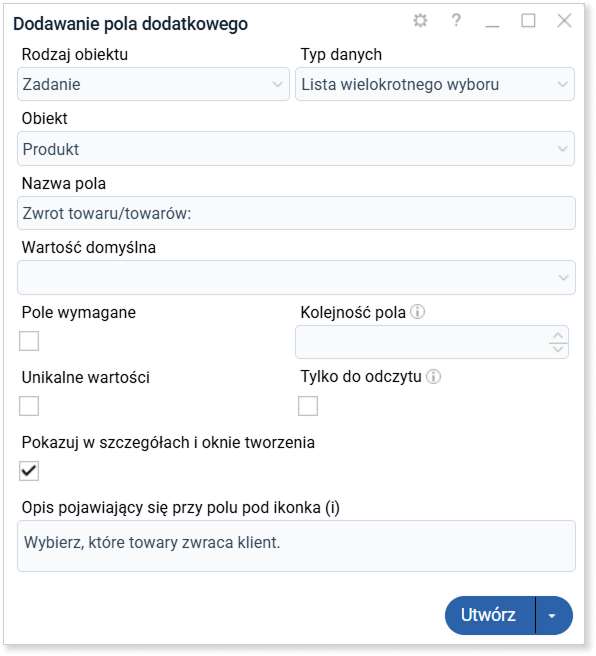Click into the Nazwa pola text field

click(296, 213)
